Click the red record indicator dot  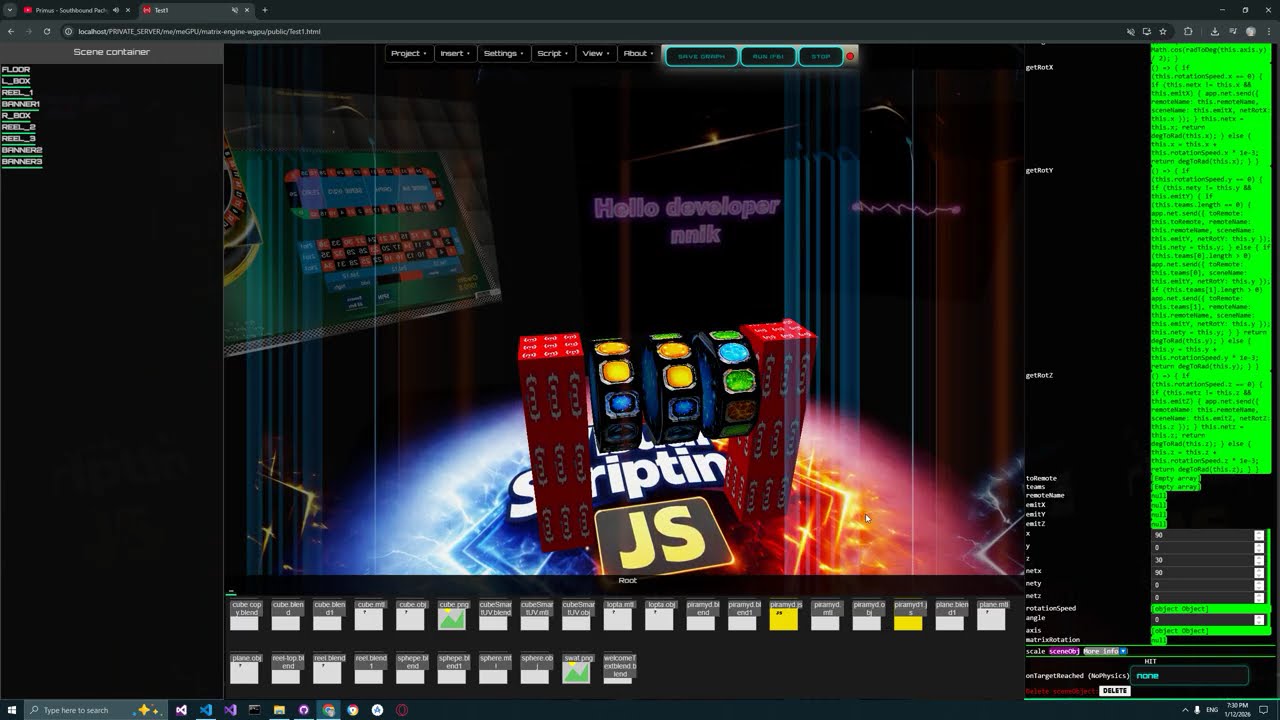(x=850, y=56)
